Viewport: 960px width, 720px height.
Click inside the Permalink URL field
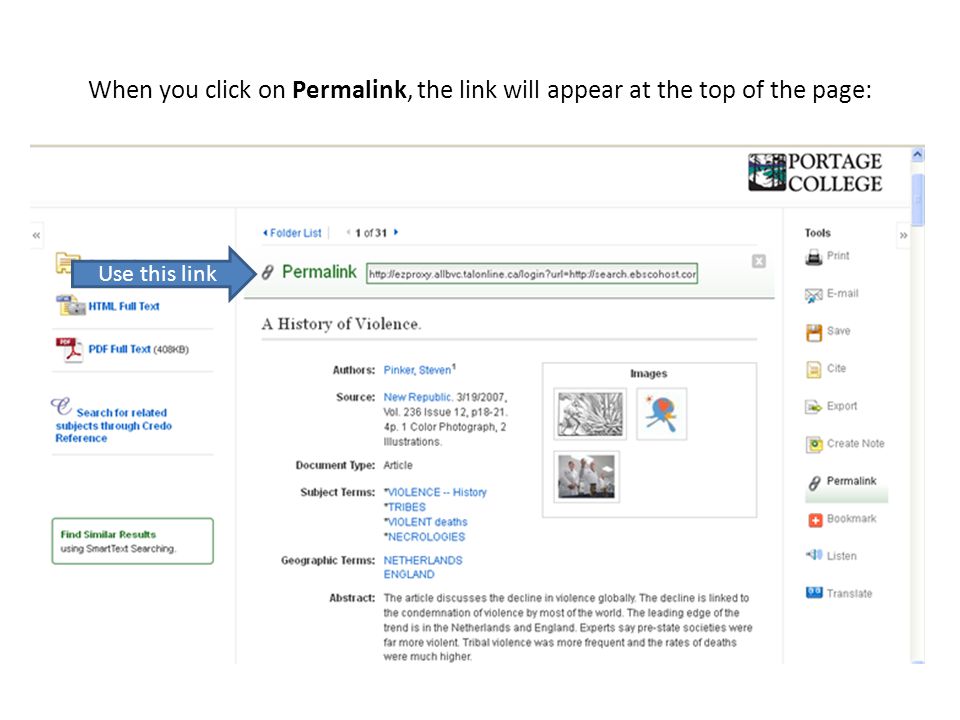coord(531,274)
